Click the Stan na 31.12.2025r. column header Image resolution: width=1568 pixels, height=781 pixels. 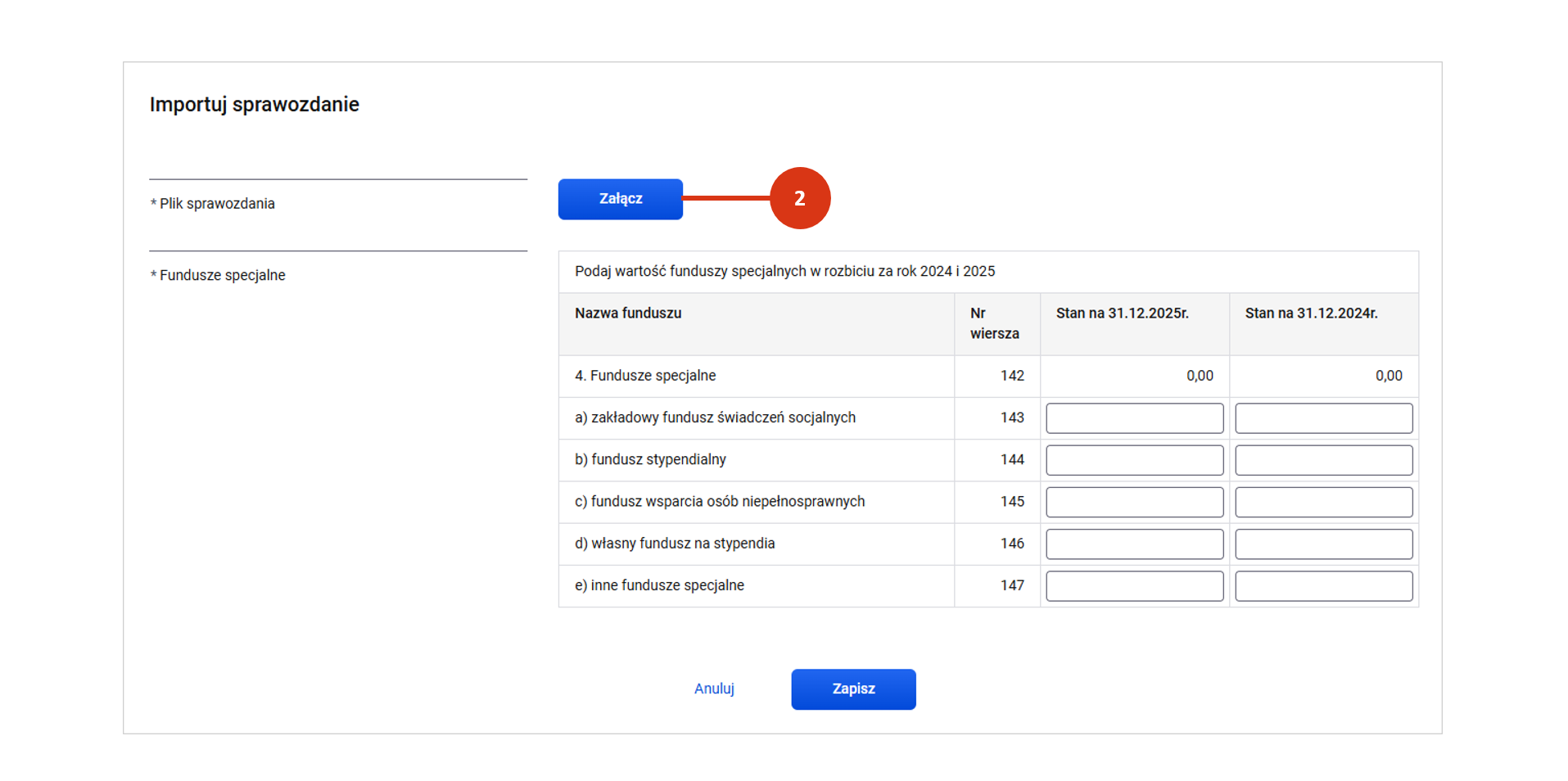(1122, 314)
